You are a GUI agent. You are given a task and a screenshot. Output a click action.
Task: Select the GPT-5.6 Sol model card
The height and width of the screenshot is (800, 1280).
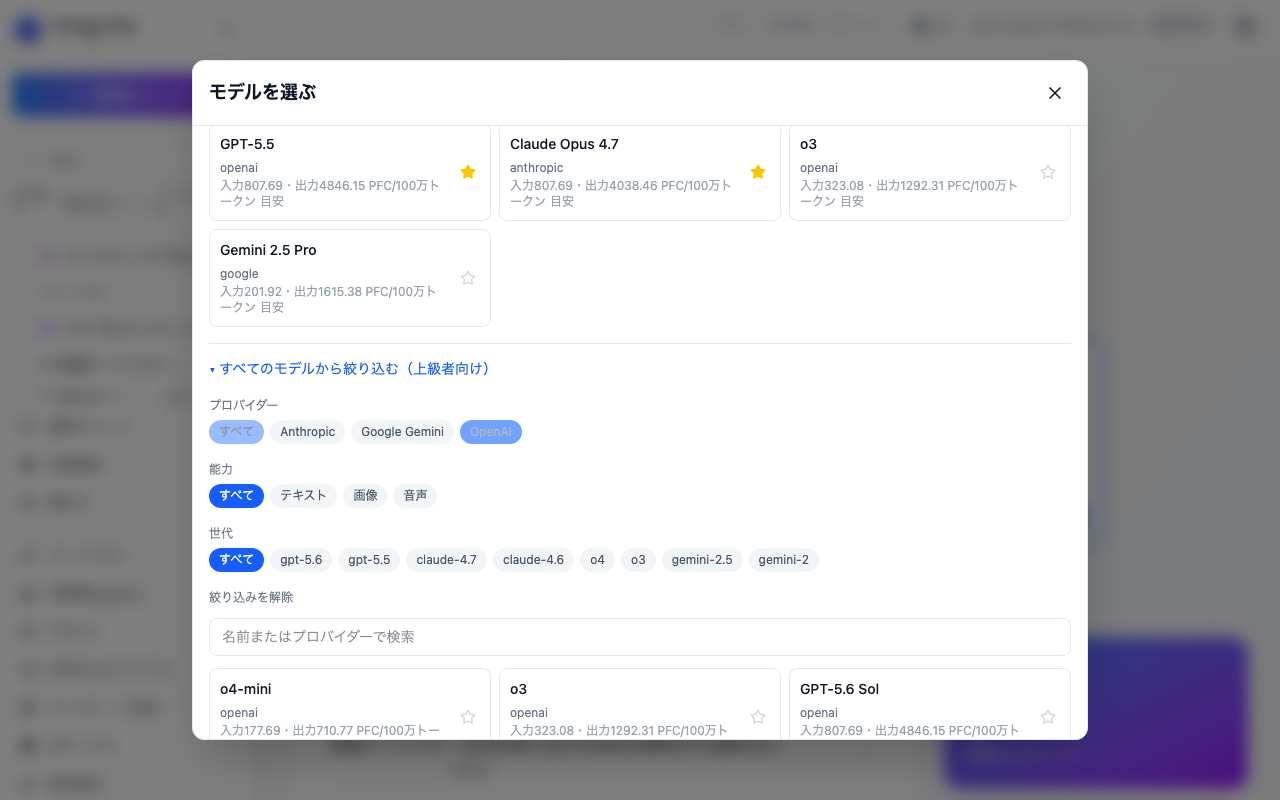tap(930, 704)
